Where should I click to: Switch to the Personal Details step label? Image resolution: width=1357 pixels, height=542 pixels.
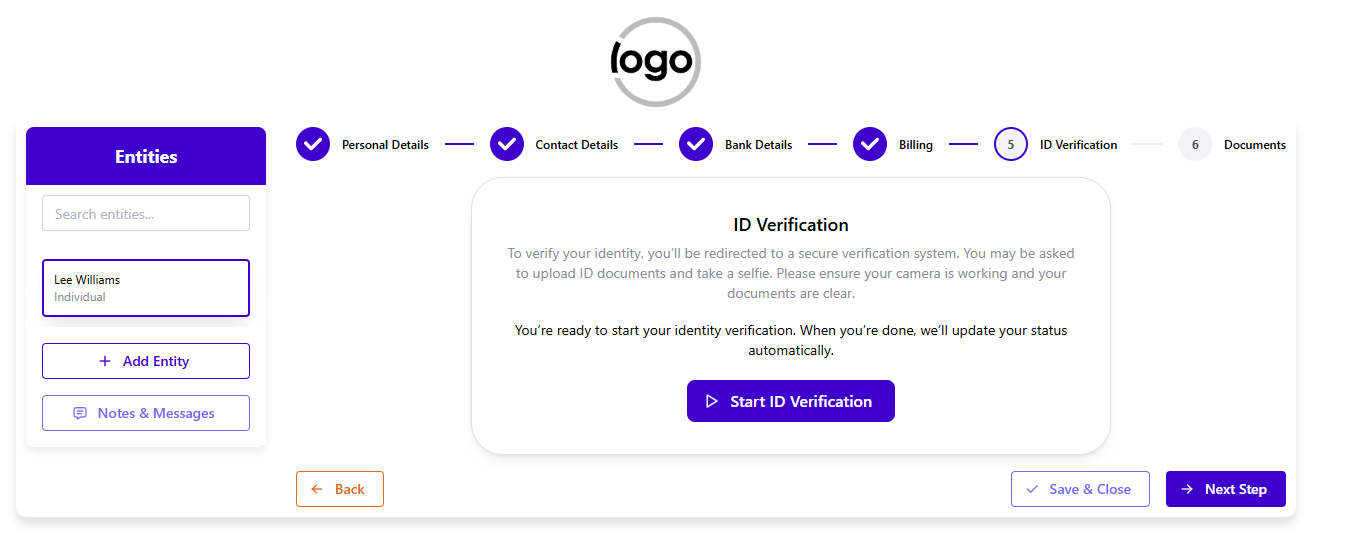tap(385, 145)
